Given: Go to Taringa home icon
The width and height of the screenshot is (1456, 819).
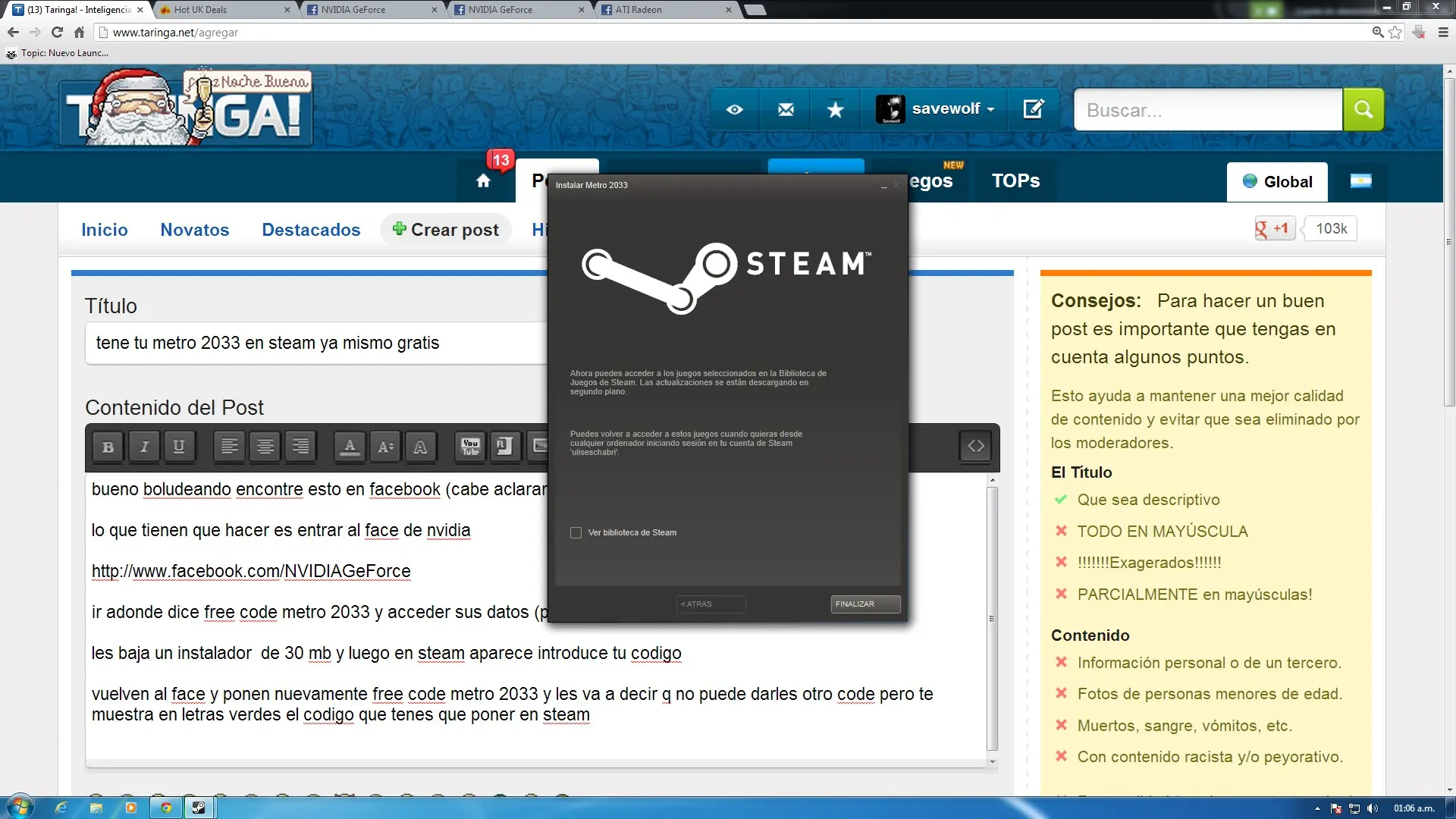Looking at the screenshot, I should 483,181.
